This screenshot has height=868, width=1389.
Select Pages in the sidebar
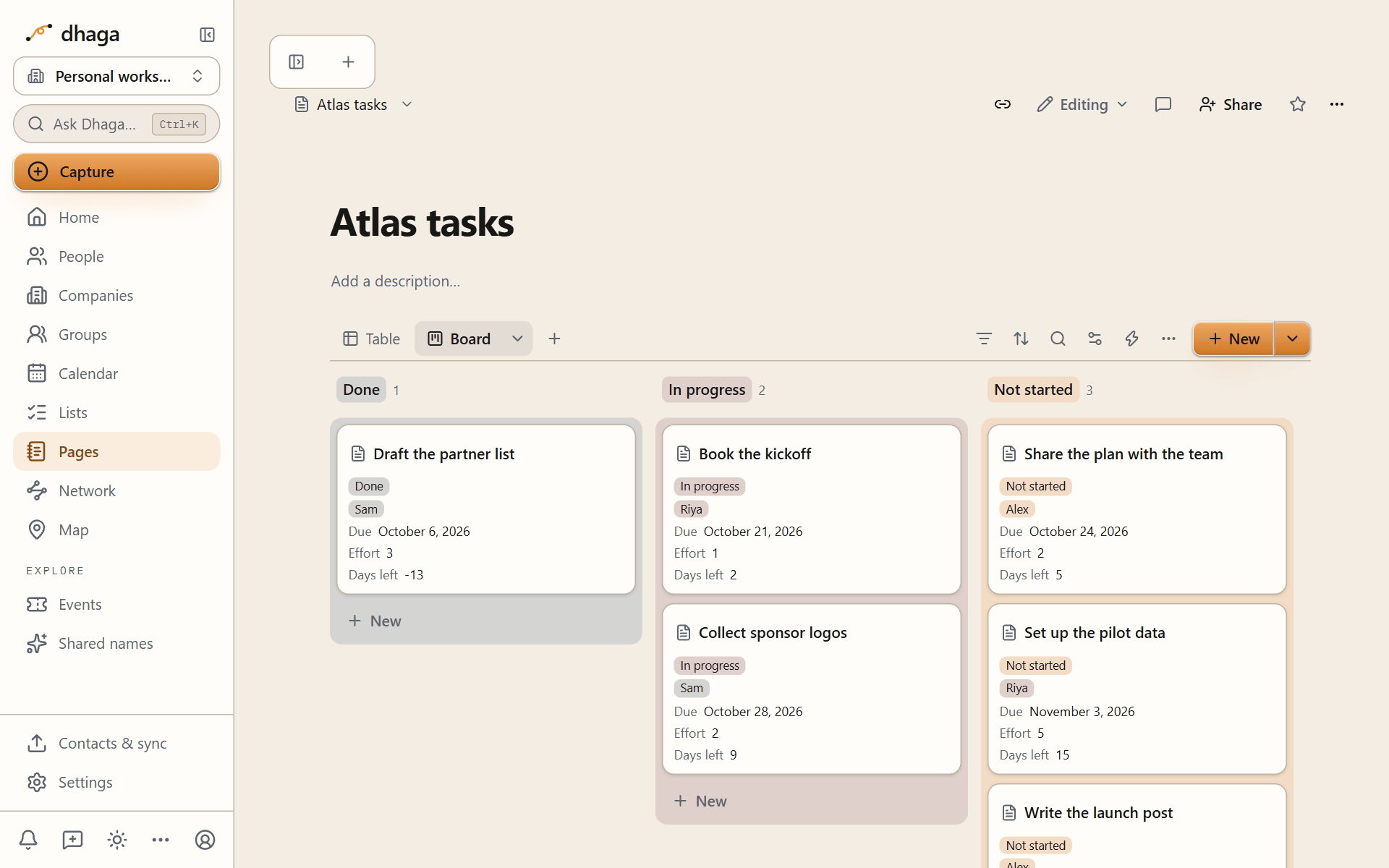point(116,451)
